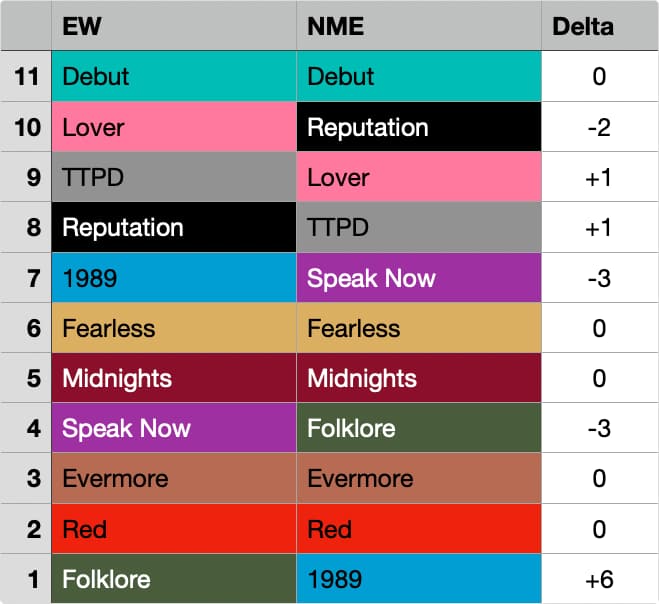The image size is (659, 604).
Task: Click the -2 Delta cell
Action: coord(599,127)
